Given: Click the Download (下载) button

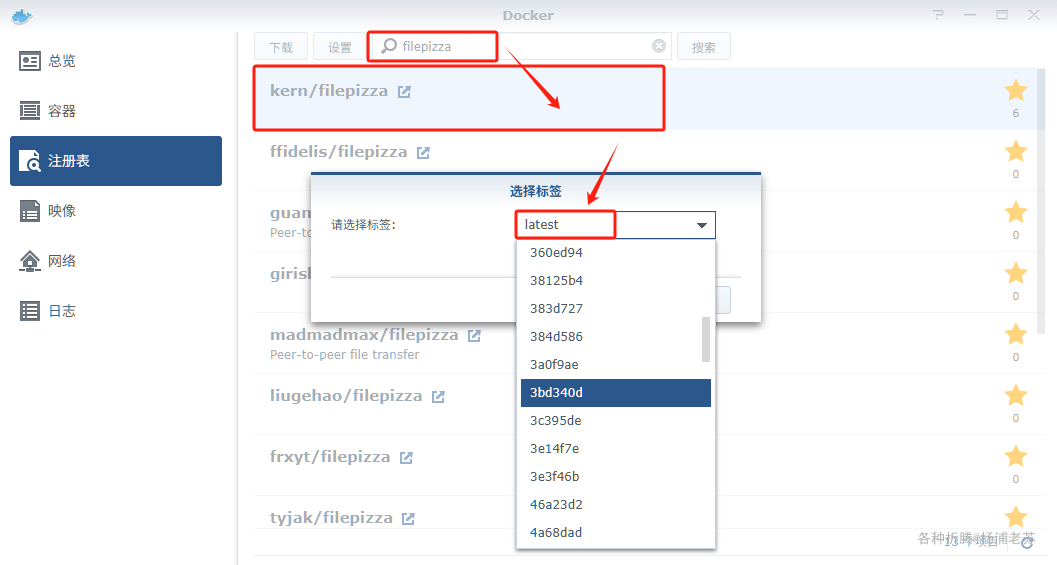Looking at the screenshot, I should click(x=281, y=47).
